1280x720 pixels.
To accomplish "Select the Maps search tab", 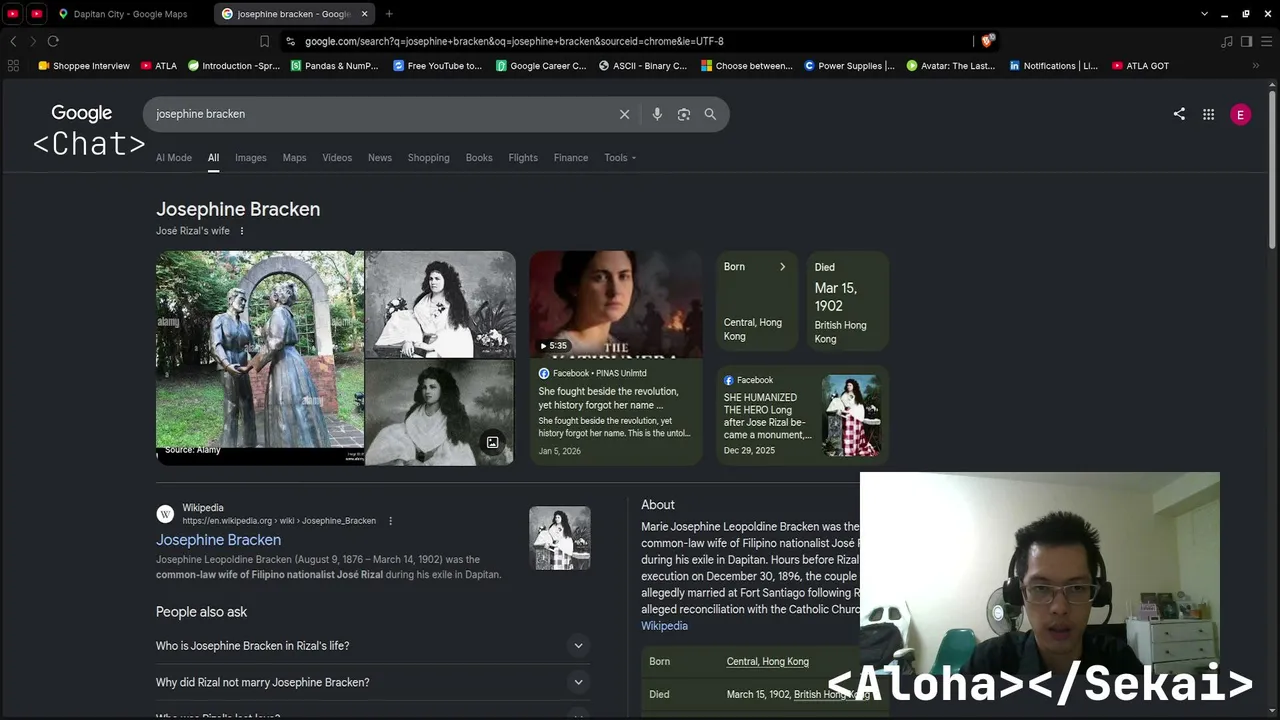I will [x=294, y=158].
